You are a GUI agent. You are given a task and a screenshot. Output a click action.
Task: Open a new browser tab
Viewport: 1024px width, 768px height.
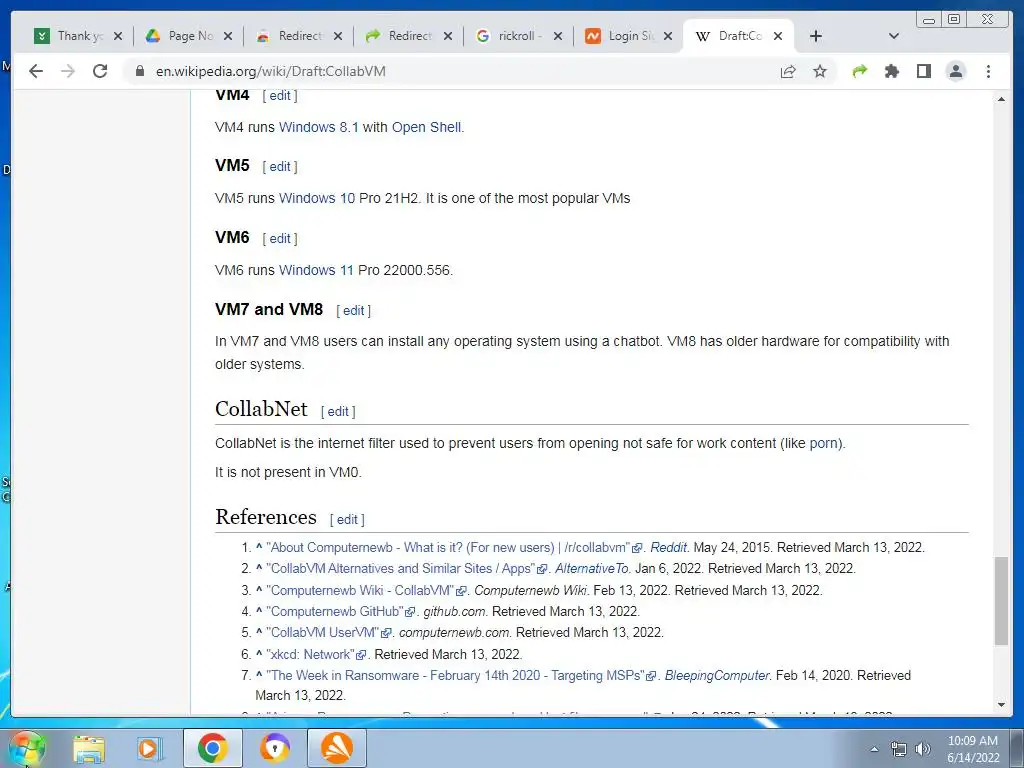tap(816, 37)
